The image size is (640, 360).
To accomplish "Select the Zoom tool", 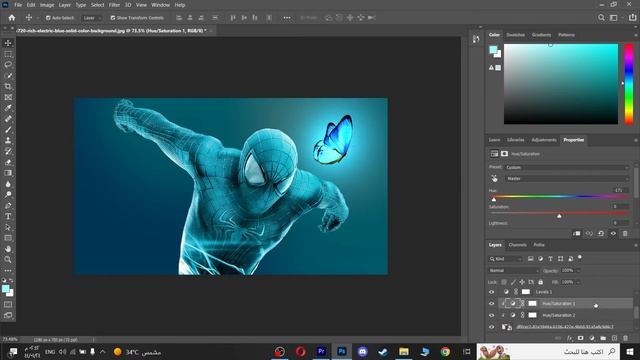I will click(x=8, y=260).
